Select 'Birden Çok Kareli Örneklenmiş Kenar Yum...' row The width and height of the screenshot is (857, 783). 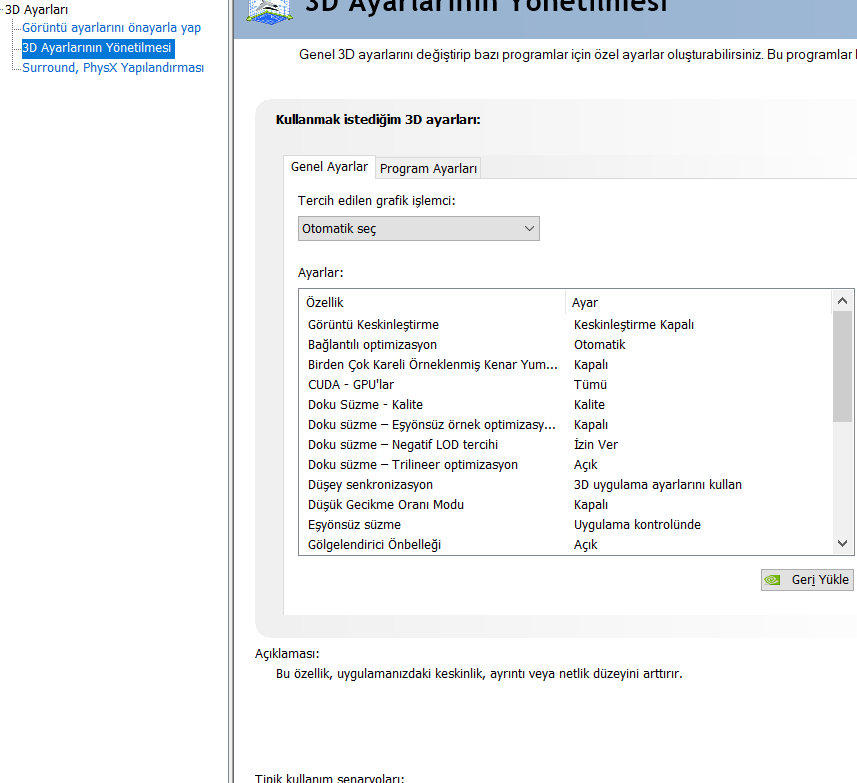point(566,364)
